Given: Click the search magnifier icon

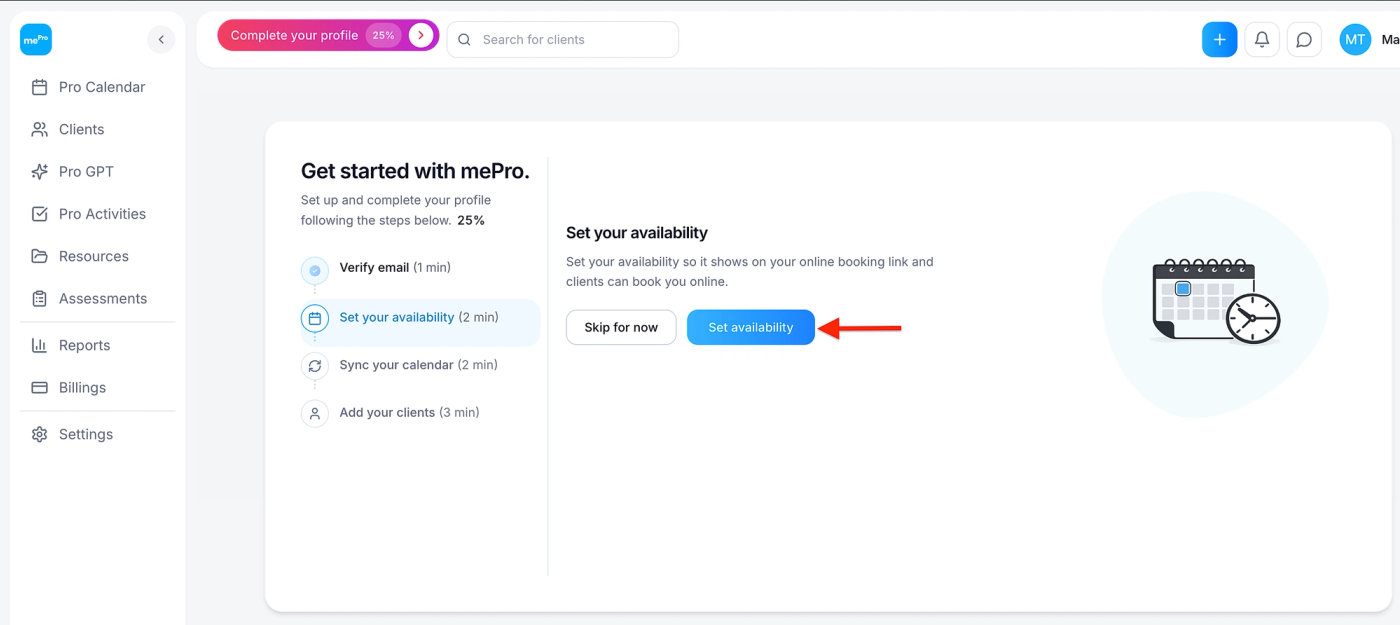Looking at the screenshot, I should click(464, 40).
